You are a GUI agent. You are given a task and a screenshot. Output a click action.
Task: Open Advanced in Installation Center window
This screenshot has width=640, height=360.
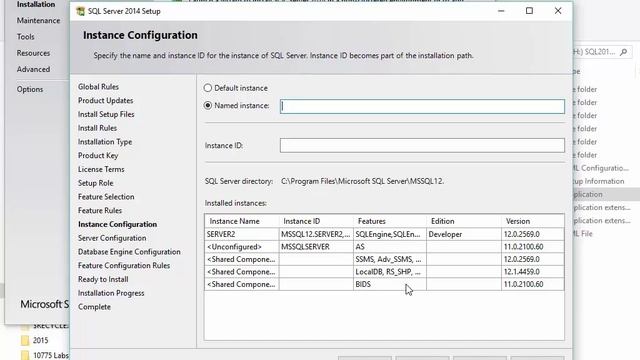tap(33, 69)
